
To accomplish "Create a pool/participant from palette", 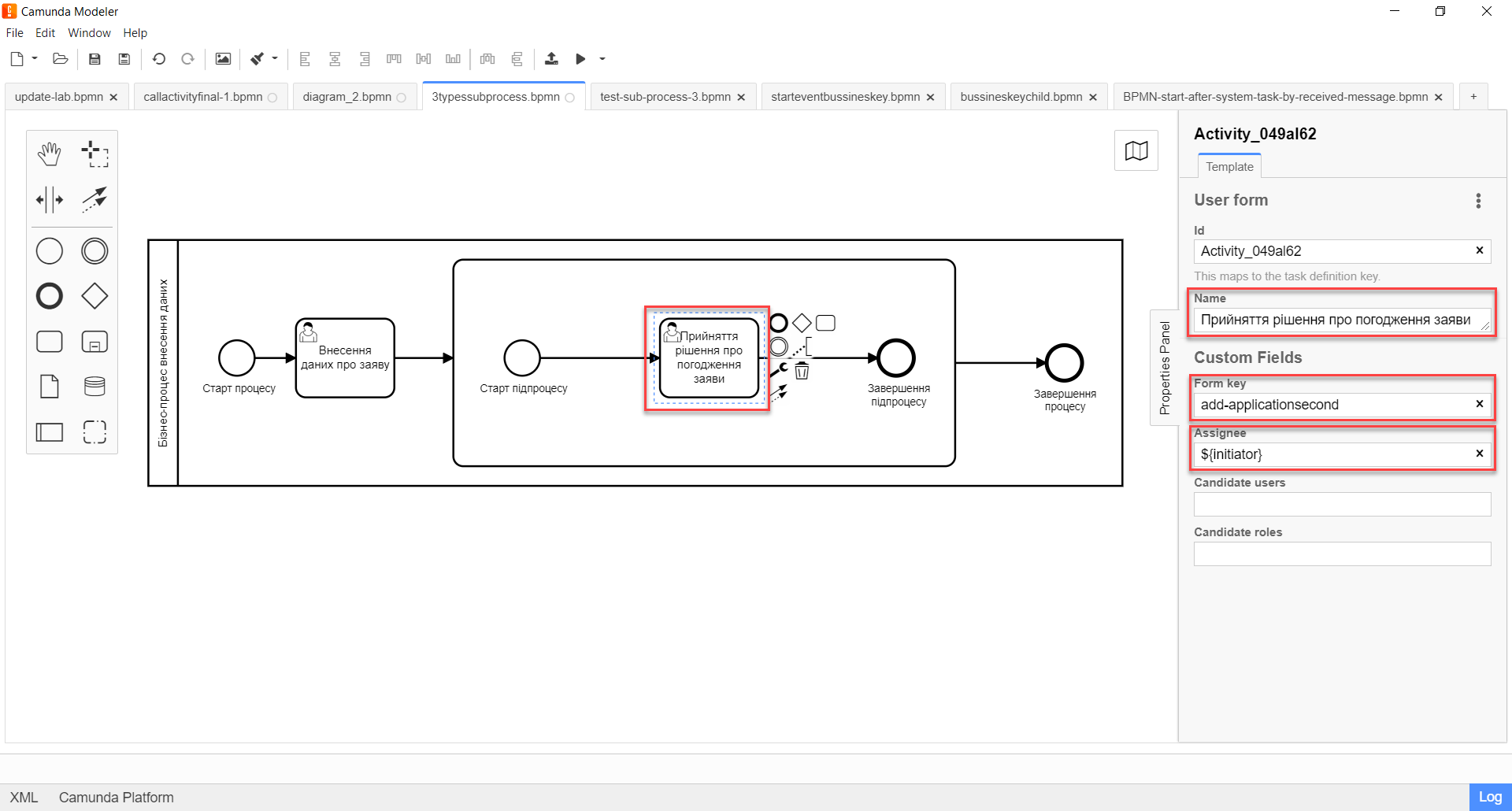I will 49,432.
